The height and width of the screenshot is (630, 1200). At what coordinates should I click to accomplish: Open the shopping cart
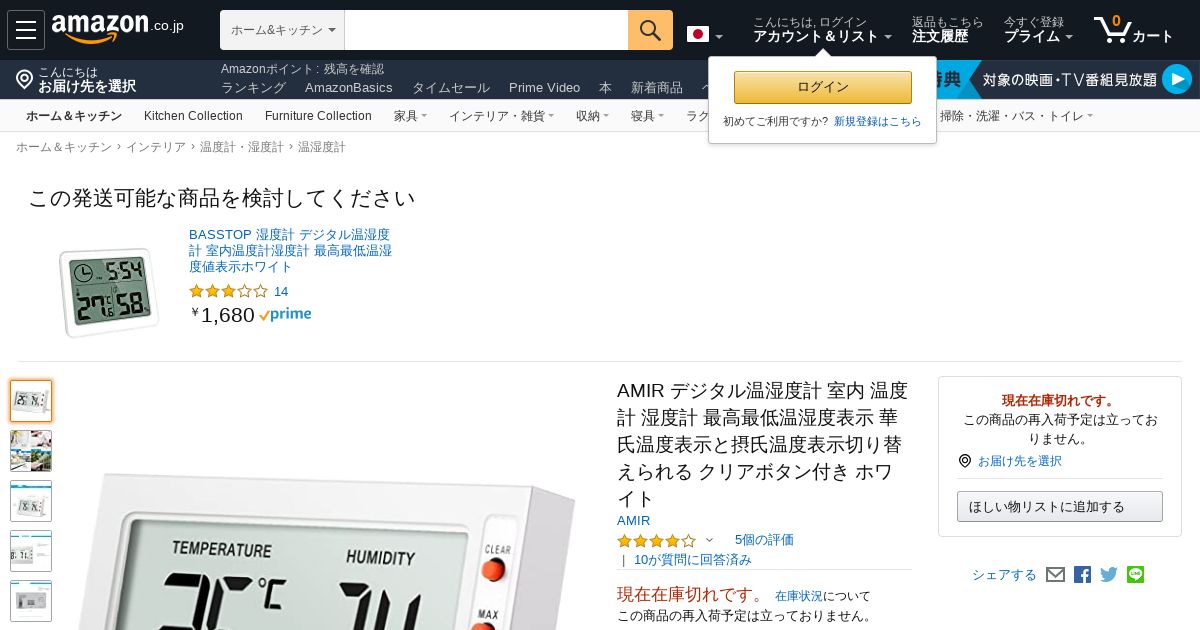click(1133, 30)
